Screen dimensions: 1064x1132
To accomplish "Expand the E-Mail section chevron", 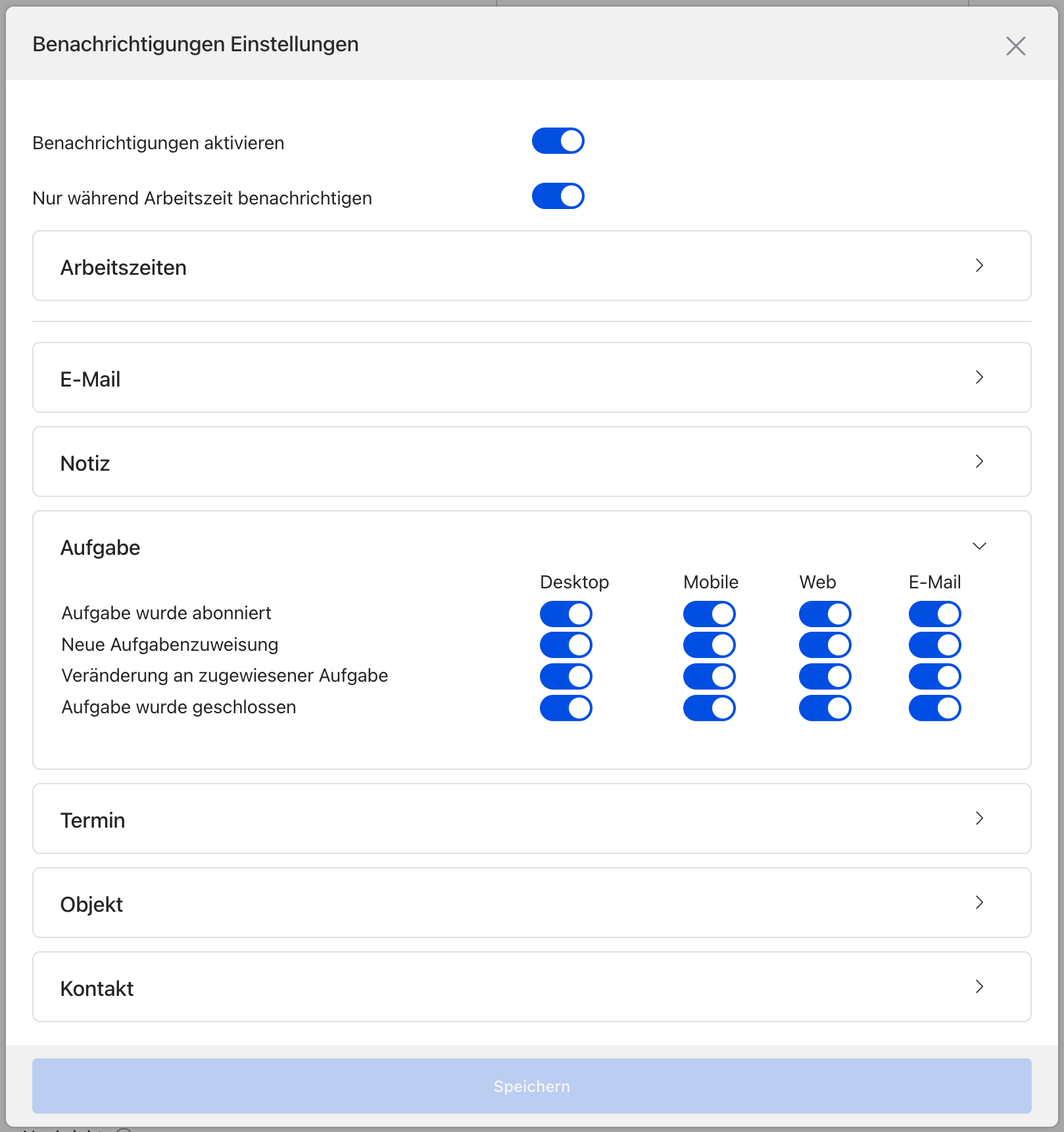I will (x=979, y=377).
